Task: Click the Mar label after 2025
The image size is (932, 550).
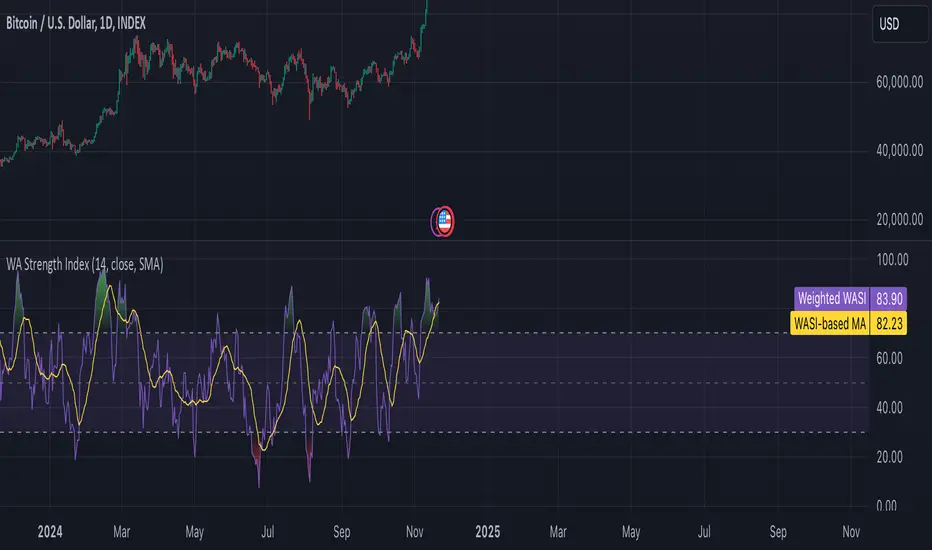Action: [x=558, y=532]
